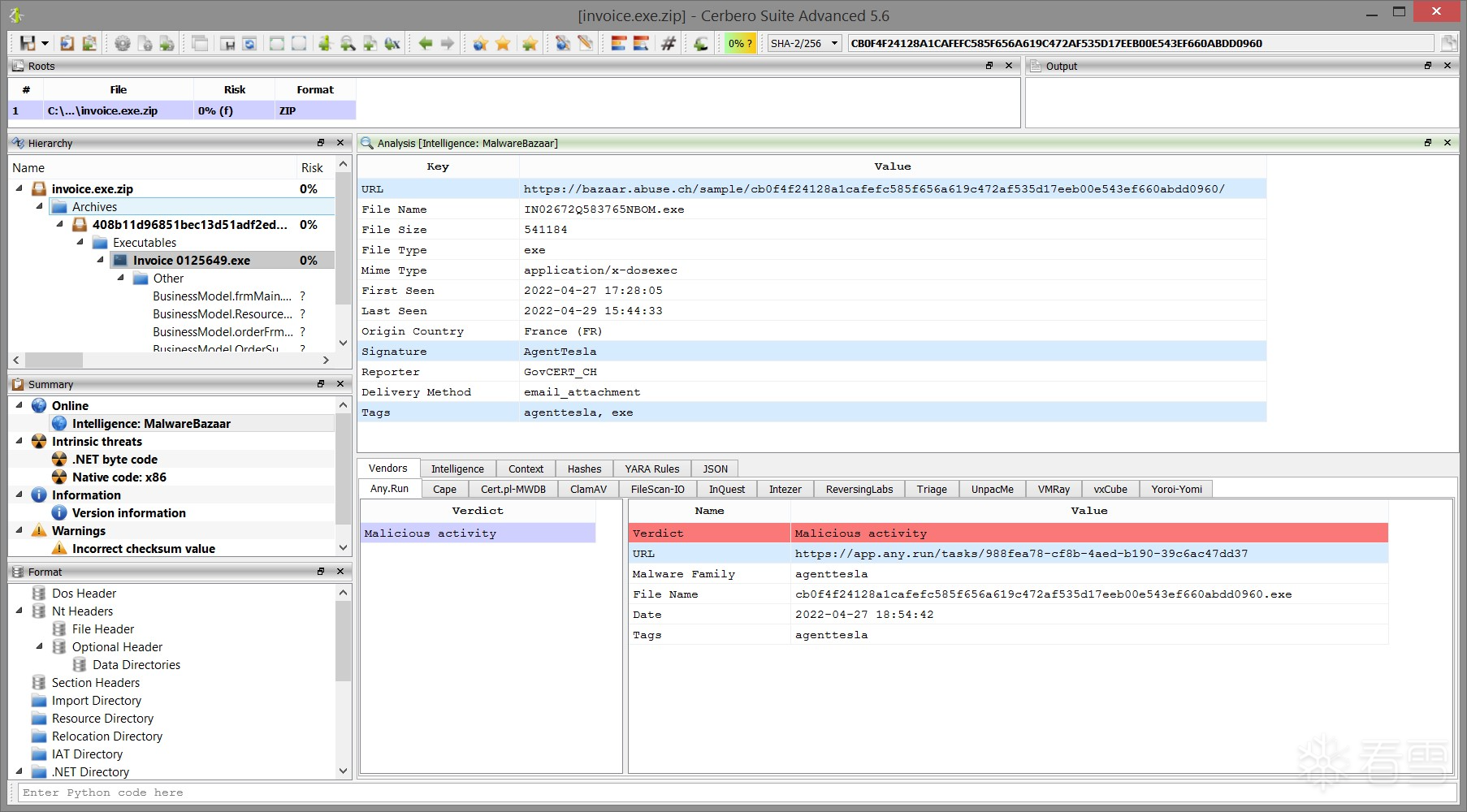Click the 0% risk color indicator
The height and width of the screenshot is (812, 1467).
[740, 44]
